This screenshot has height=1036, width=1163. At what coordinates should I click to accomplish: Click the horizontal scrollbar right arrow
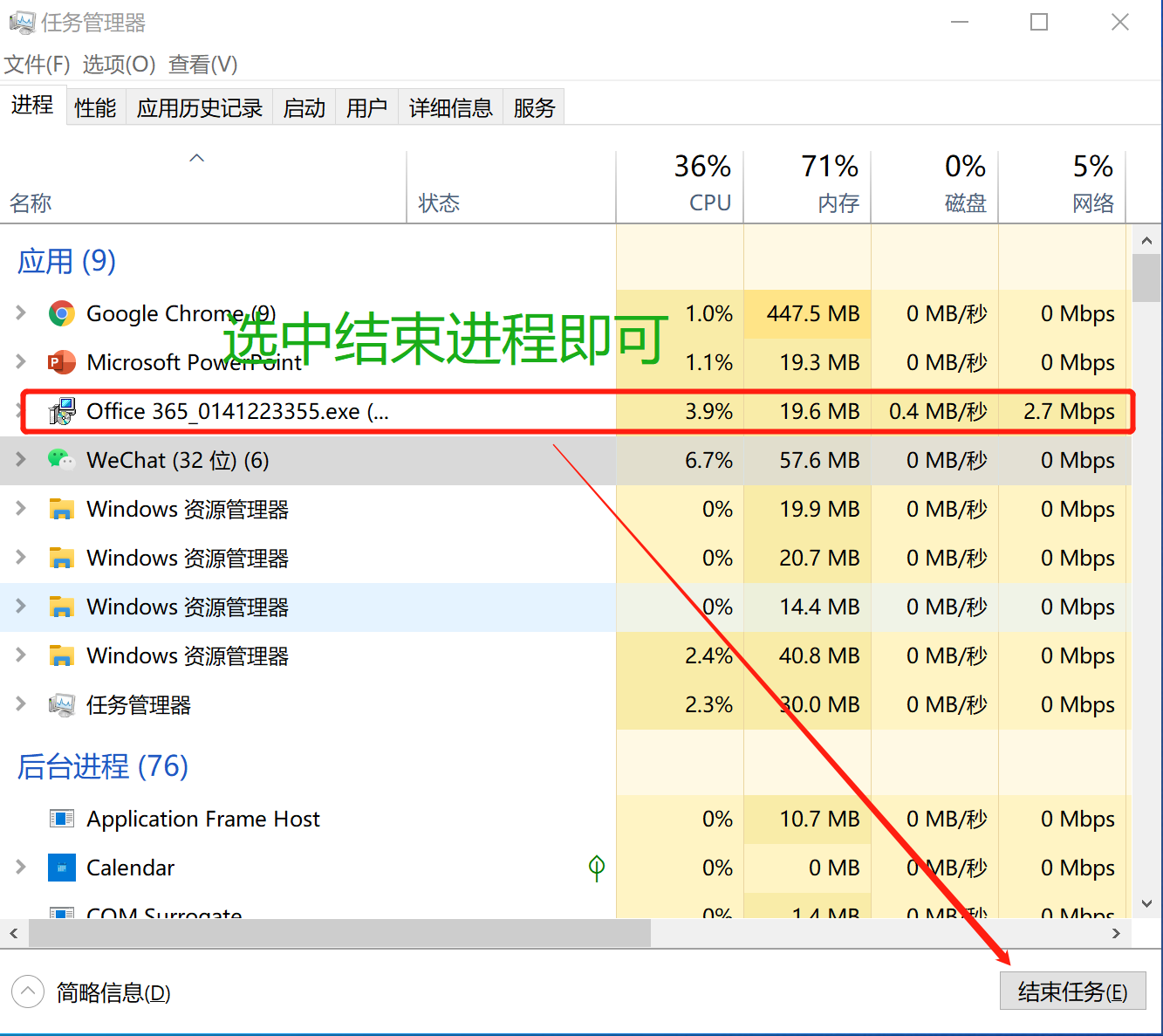pos(1117,933)
